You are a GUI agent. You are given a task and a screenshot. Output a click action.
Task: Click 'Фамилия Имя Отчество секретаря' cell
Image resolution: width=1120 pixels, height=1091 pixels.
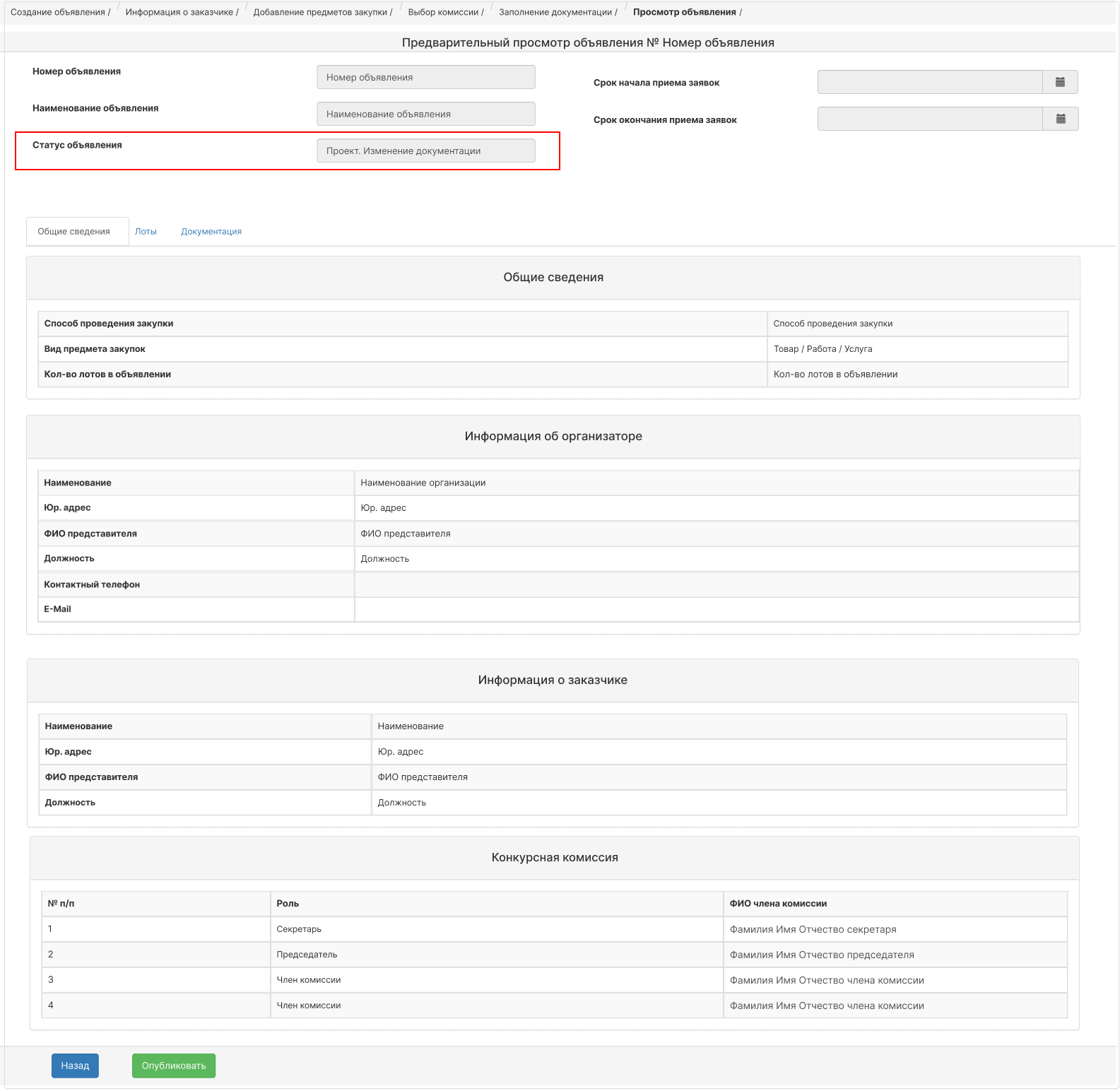pyautogui.click(x=895, y=929)
